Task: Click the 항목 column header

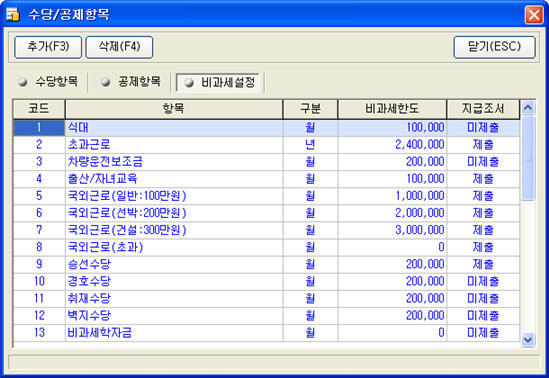Action: coord(174,109)
